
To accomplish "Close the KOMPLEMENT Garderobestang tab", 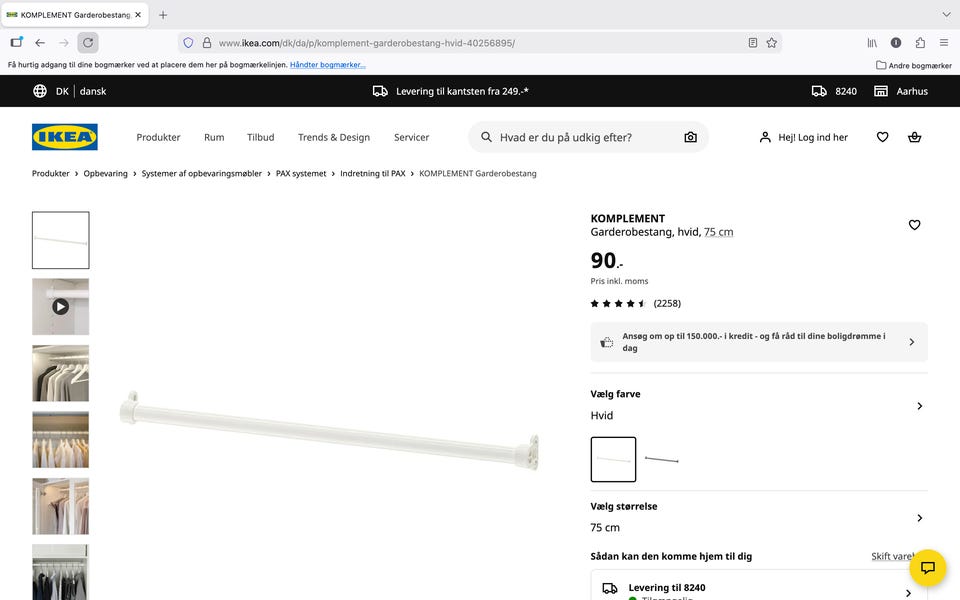I will [x=138, y=15].
